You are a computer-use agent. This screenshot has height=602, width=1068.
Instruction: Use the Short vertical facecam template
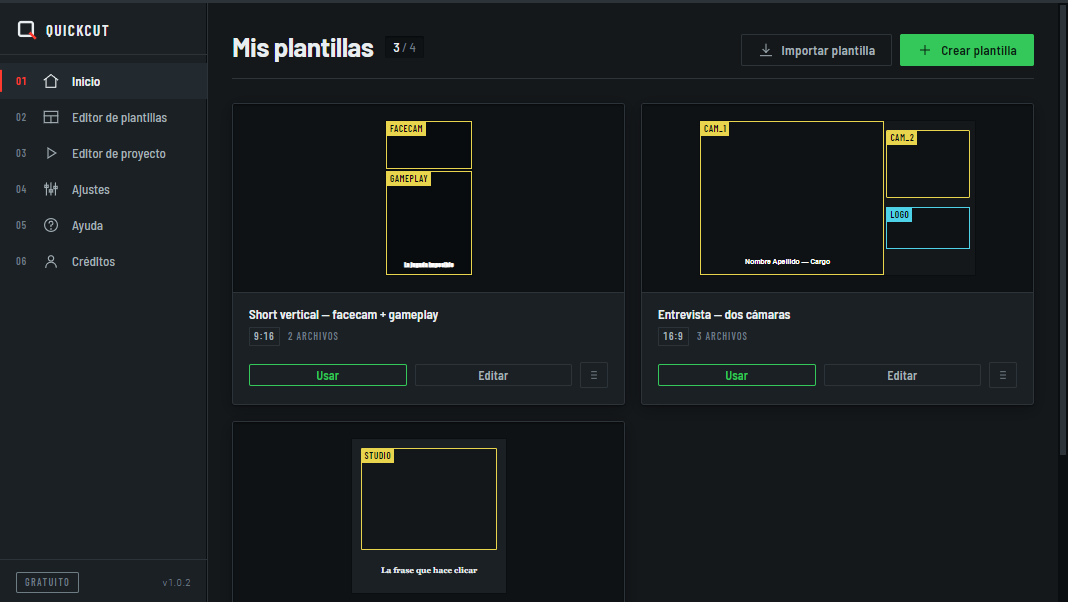point(328,375)
